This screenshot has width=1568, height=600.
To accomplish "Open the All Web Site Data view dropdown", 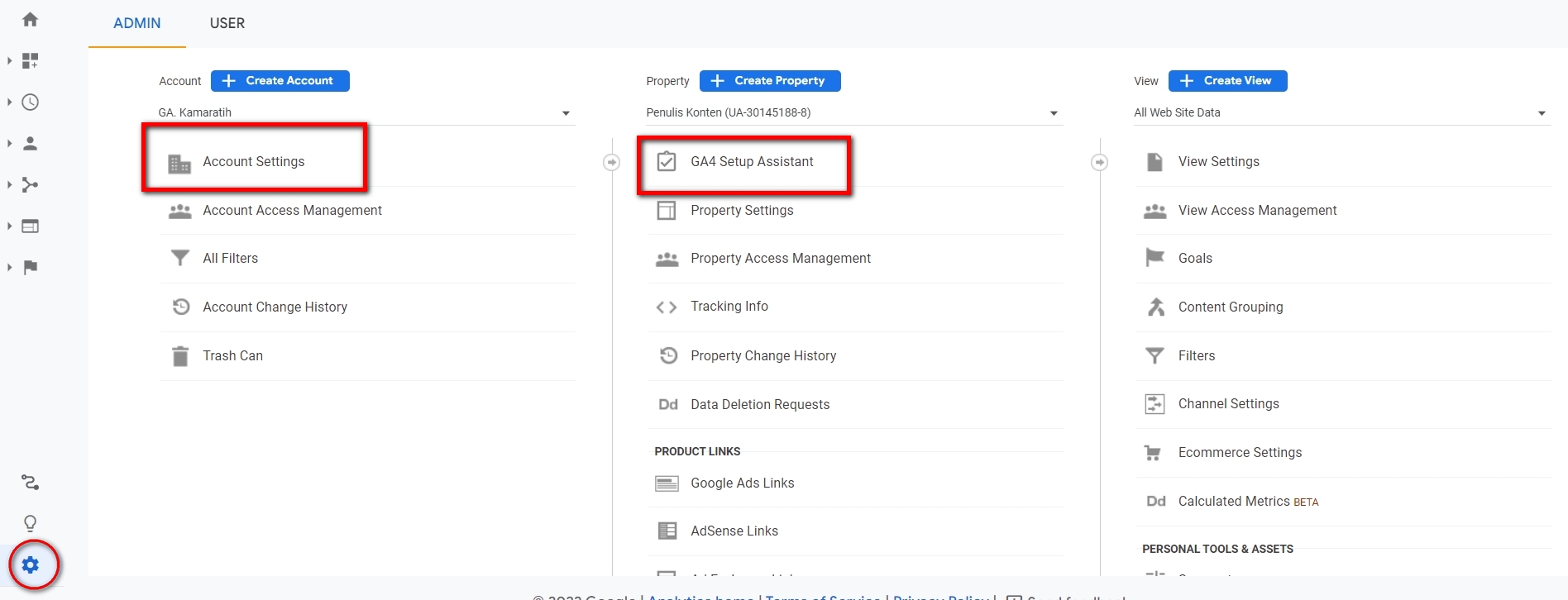I will pyautogui.click(x=1341, y=112).
